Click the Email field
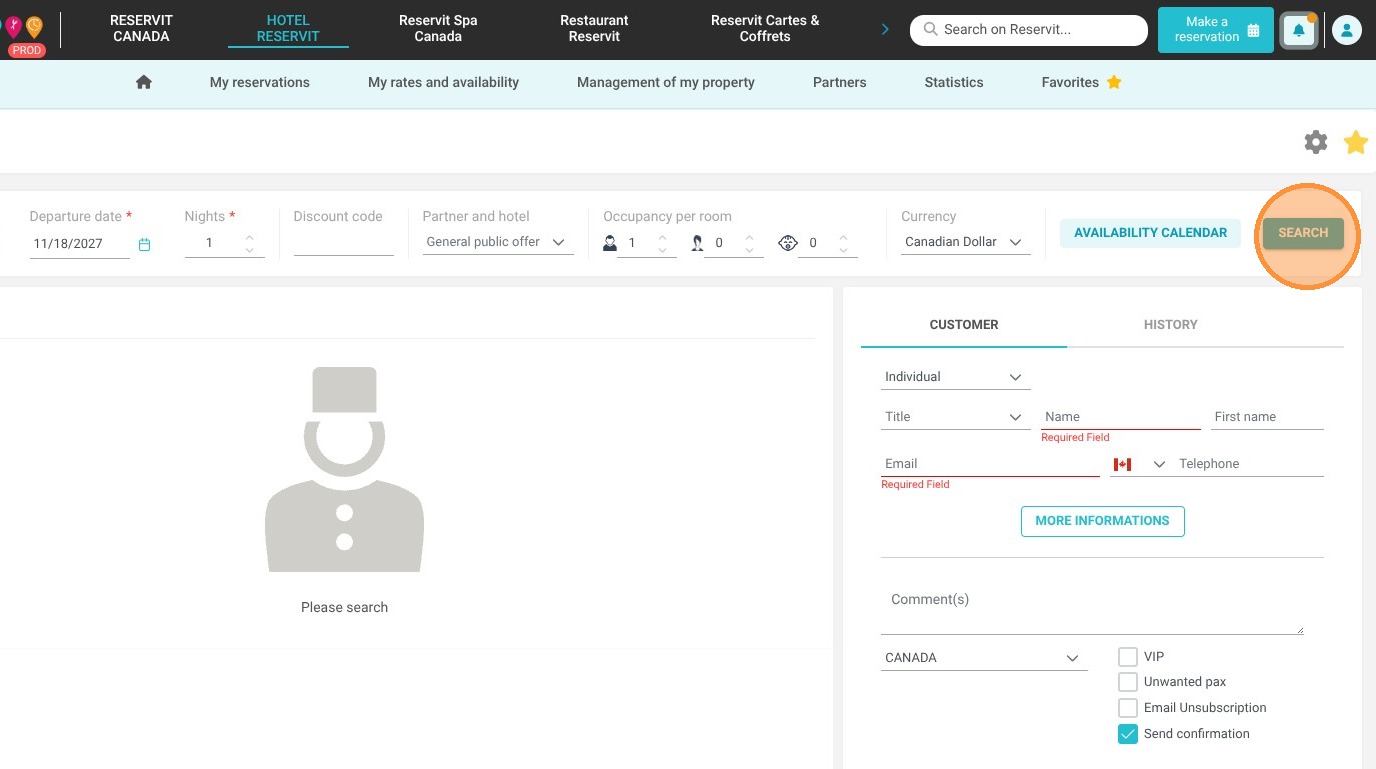Image resolution: width=1376 pixels, height=769 pixels. 990,464
